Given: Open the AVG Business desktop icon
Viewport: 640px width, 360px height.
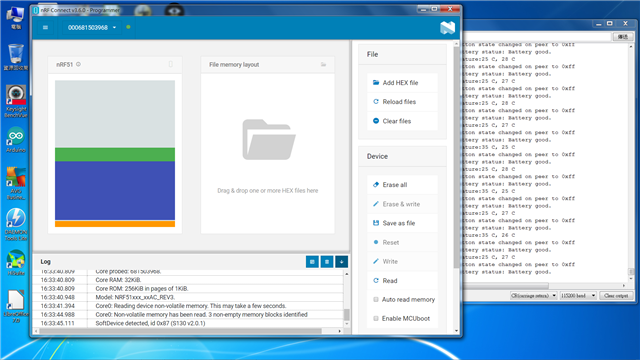Looking at the screenshot, I should pyautogui.click(x=16, y=184).
